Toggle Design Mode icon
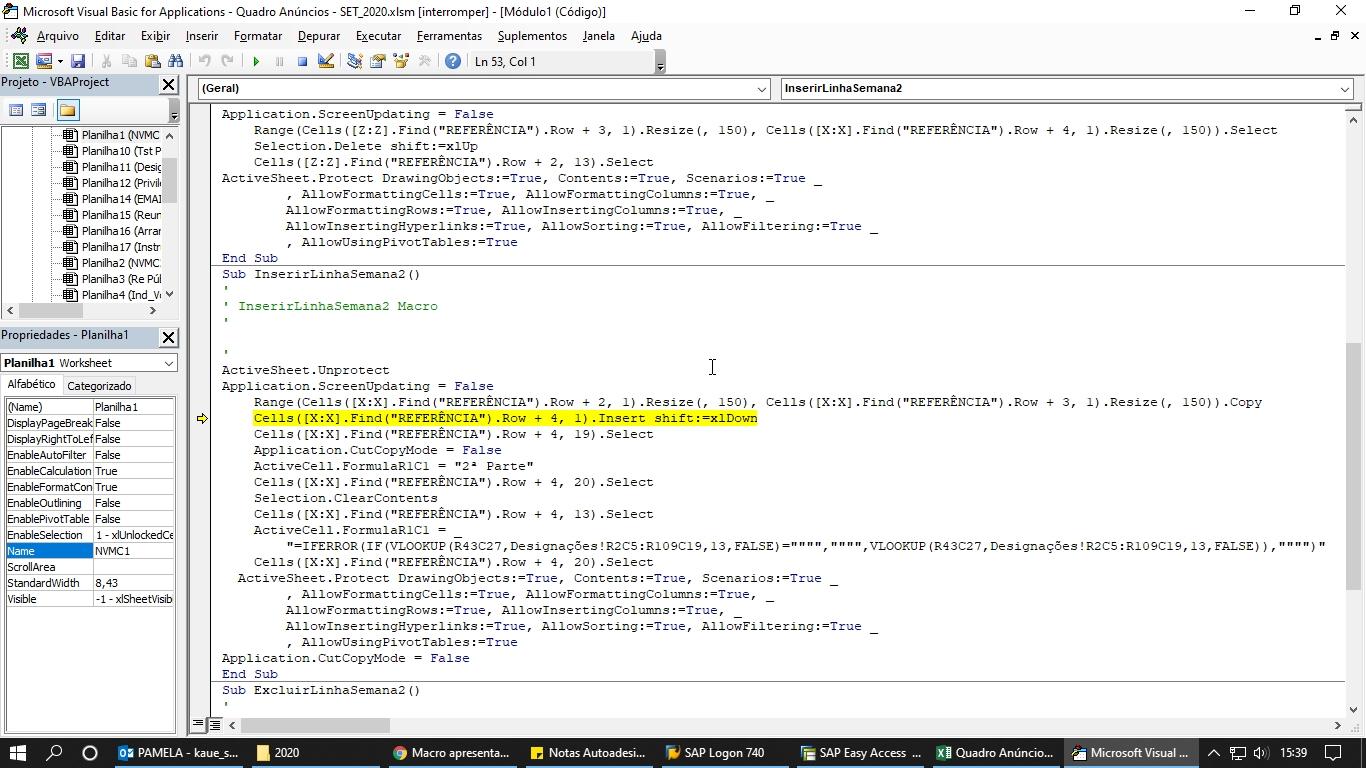The height and width of the screenshot is (768, 1366). coord(325,61)
